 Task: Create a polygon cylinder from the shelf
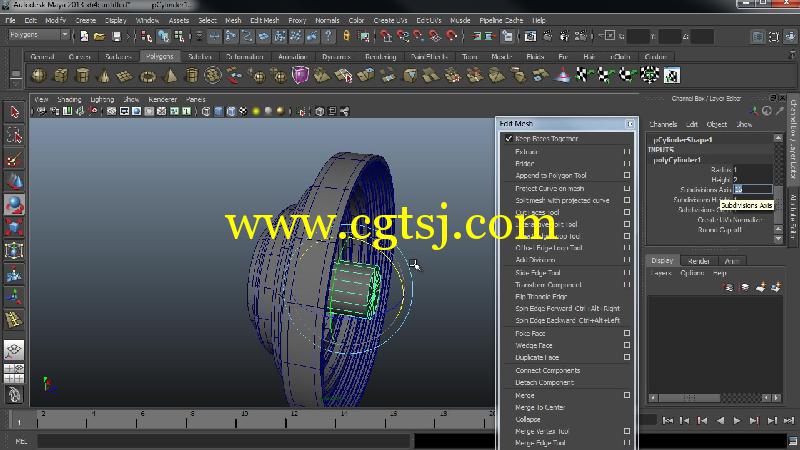click(82, 76)
